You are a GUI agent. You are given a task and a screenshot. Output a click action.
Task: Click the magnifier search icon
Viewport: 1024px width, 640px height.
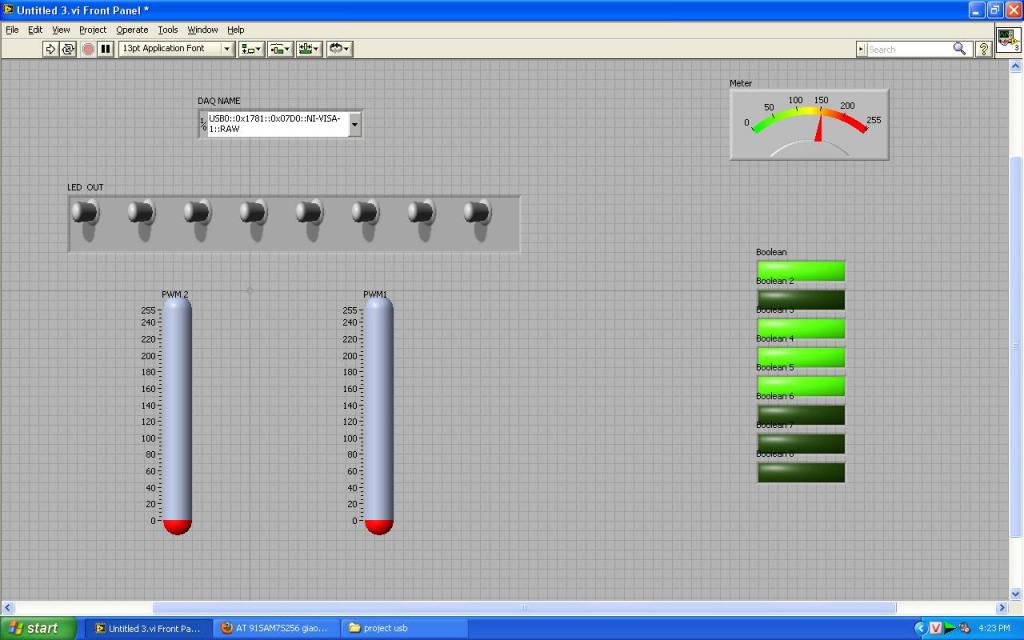click(x=959, y=49)
